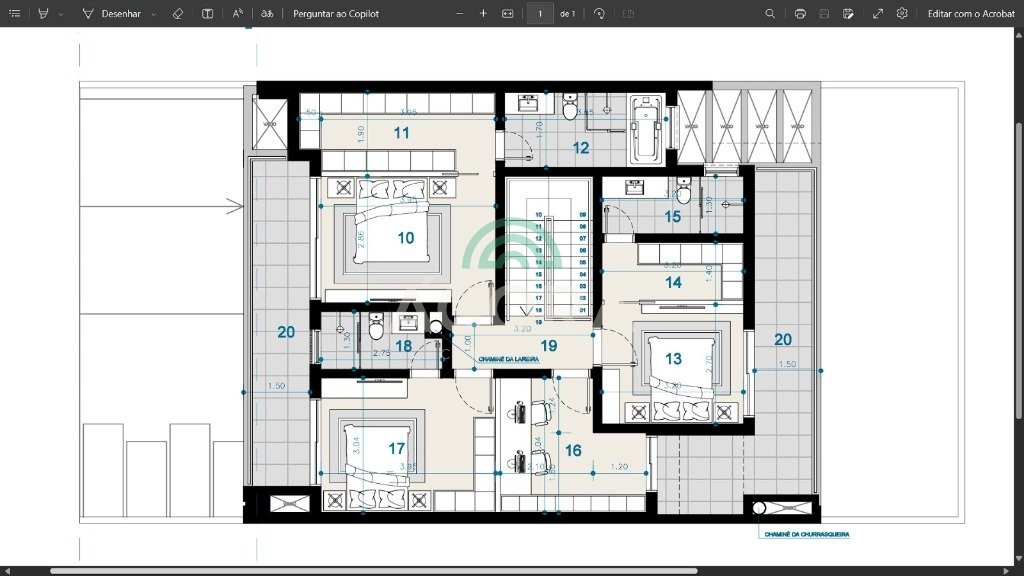This screenshot has width=1024, height=576.
Task: Select the eraser tool
Action: [x=177, y=14]
